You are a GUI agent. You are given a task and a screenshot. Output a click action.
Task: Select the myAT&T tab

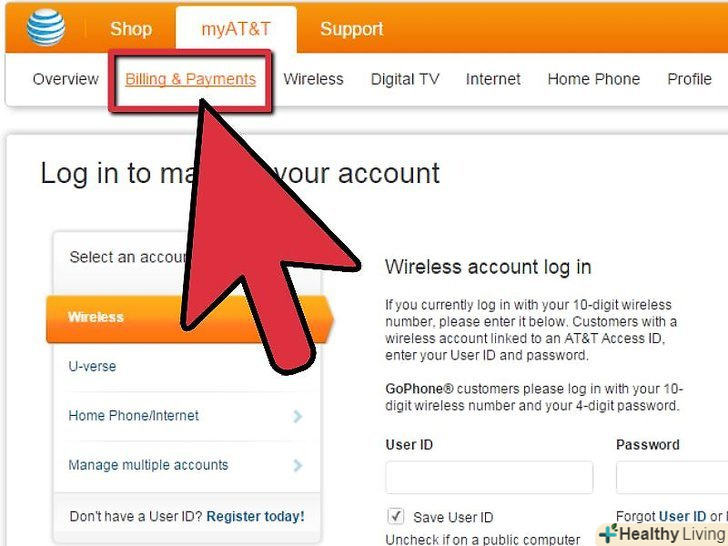coord(236,29)
